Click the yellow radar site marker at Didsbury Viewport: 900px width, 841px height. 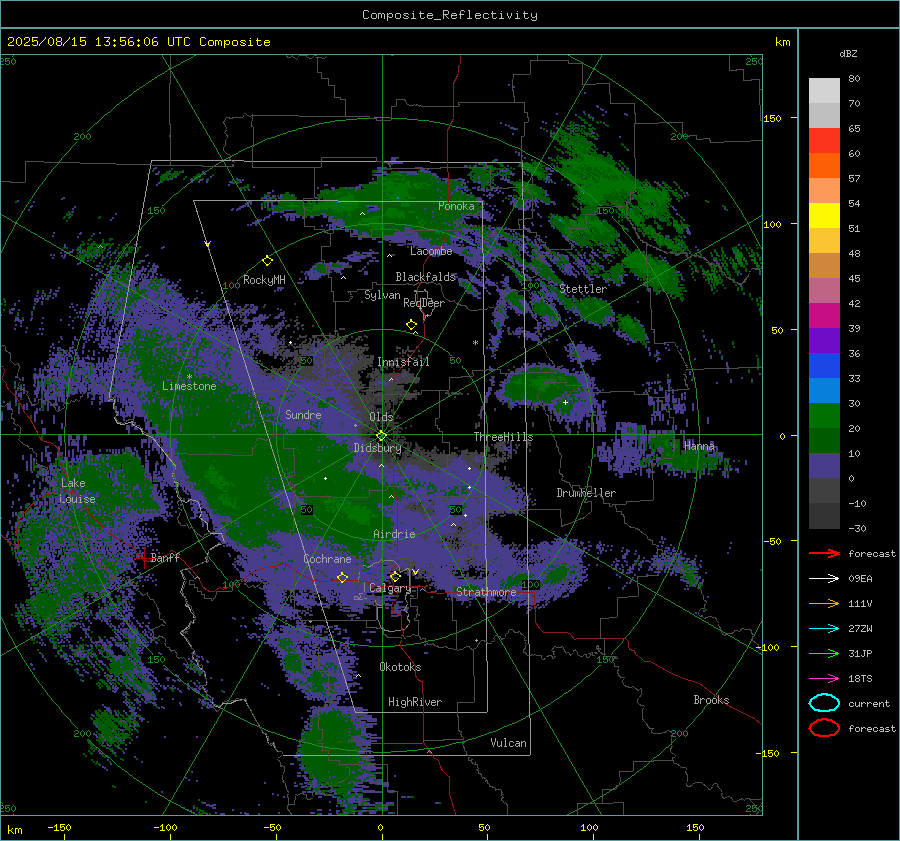point(381,436)
